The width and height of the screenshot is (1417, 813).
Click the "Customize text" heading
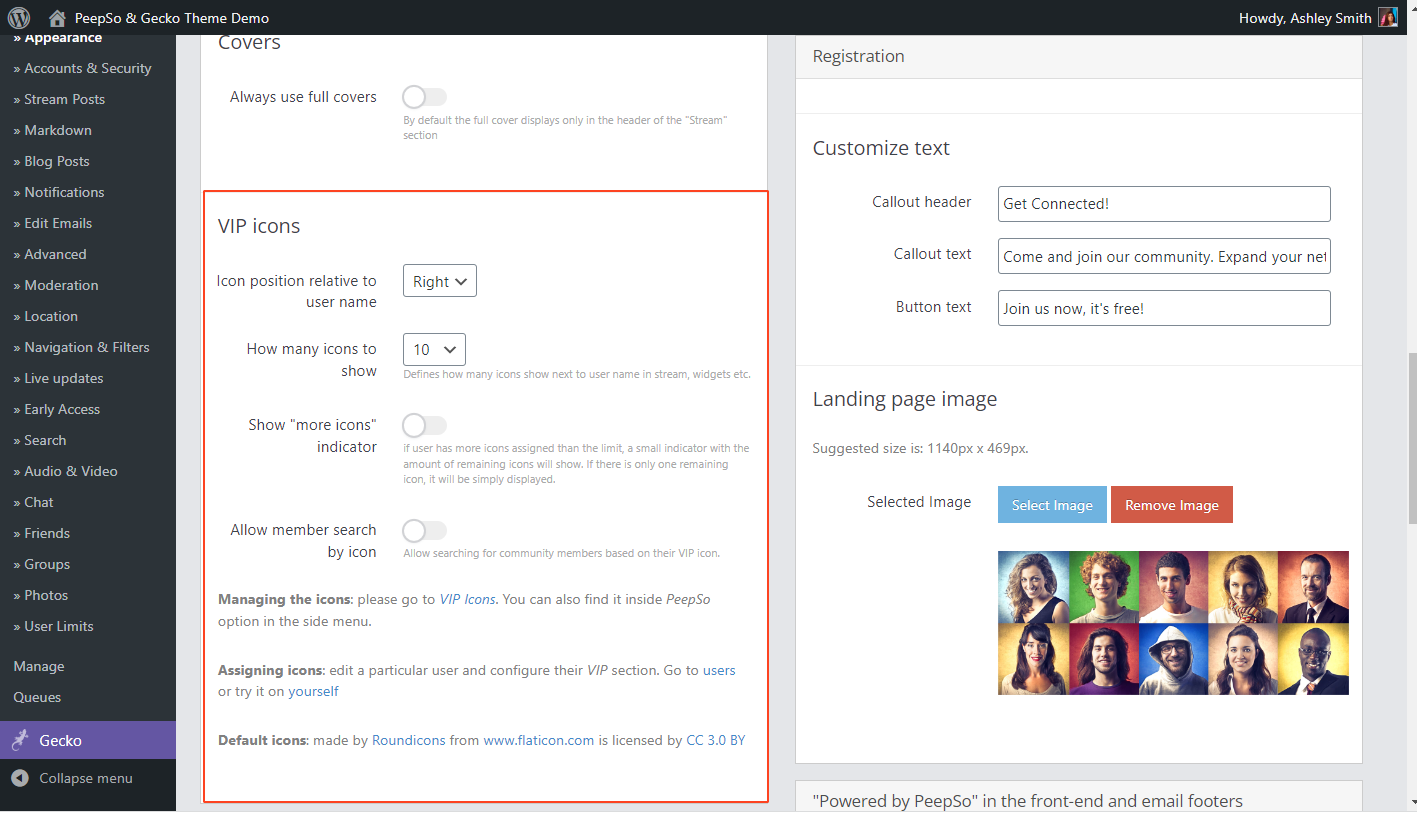pyautogui.click(x=881, y=148)
